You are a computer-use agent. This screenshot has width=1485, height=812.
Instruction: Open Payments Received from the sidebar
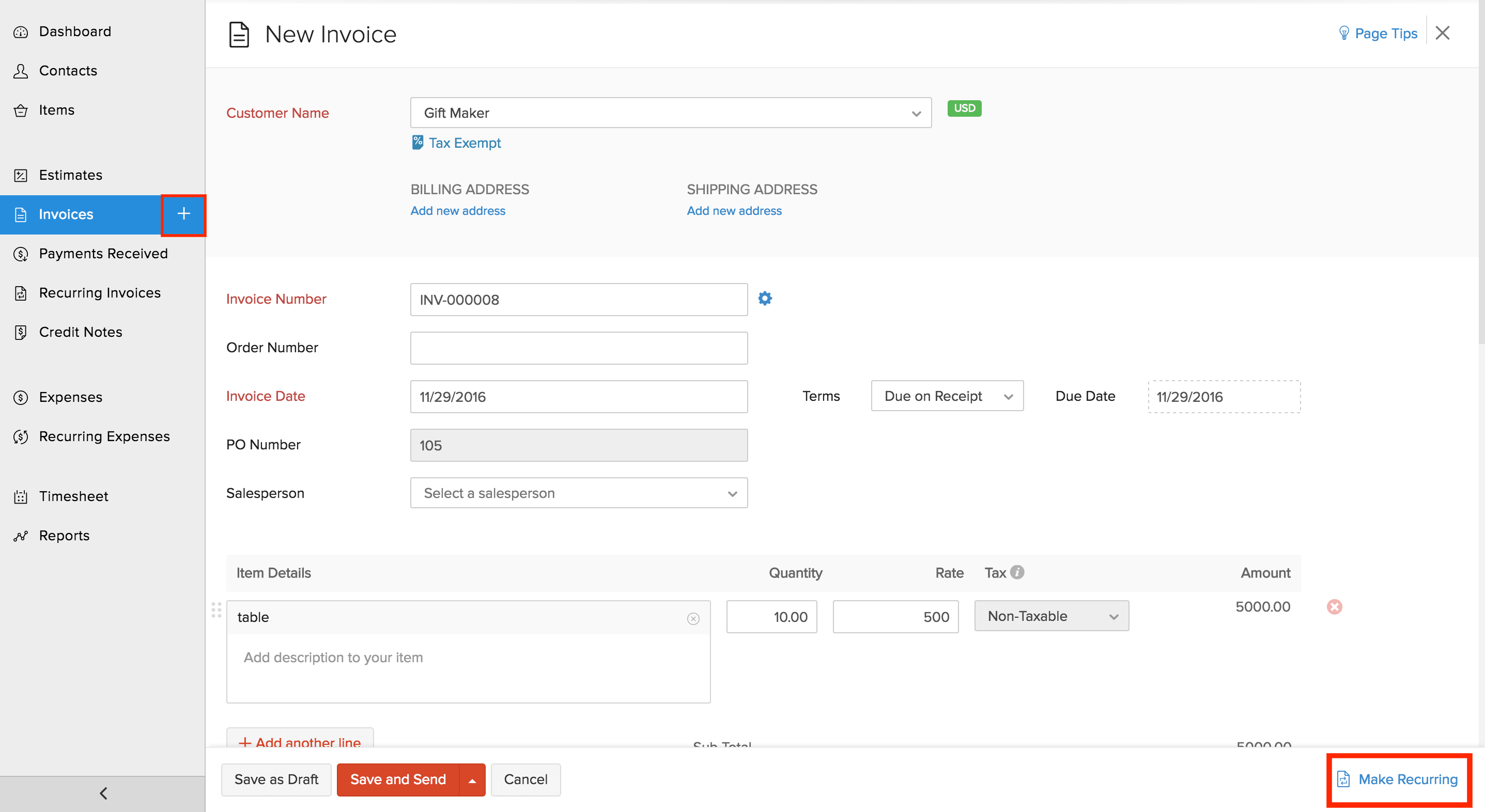tap(21, 254)
